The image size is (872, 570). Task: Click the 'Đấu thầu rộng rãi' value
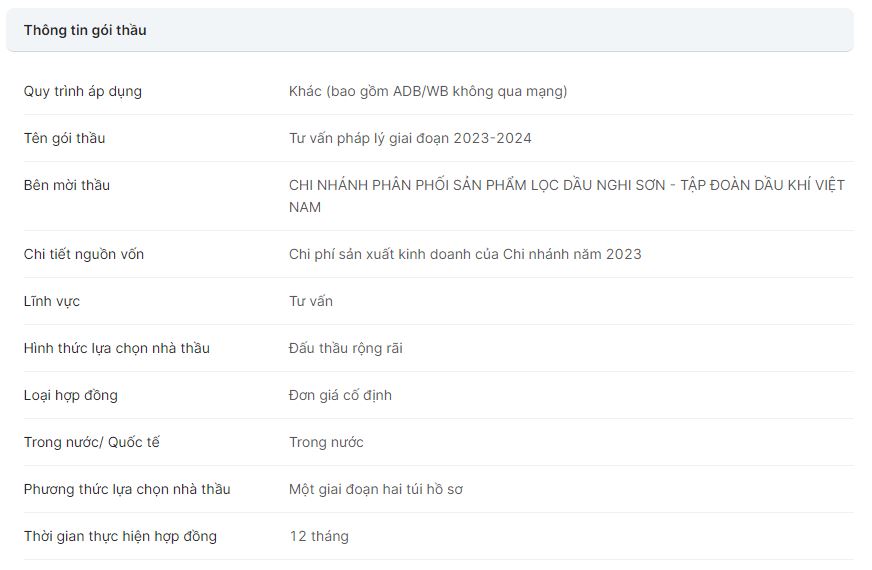click(346, 348)
